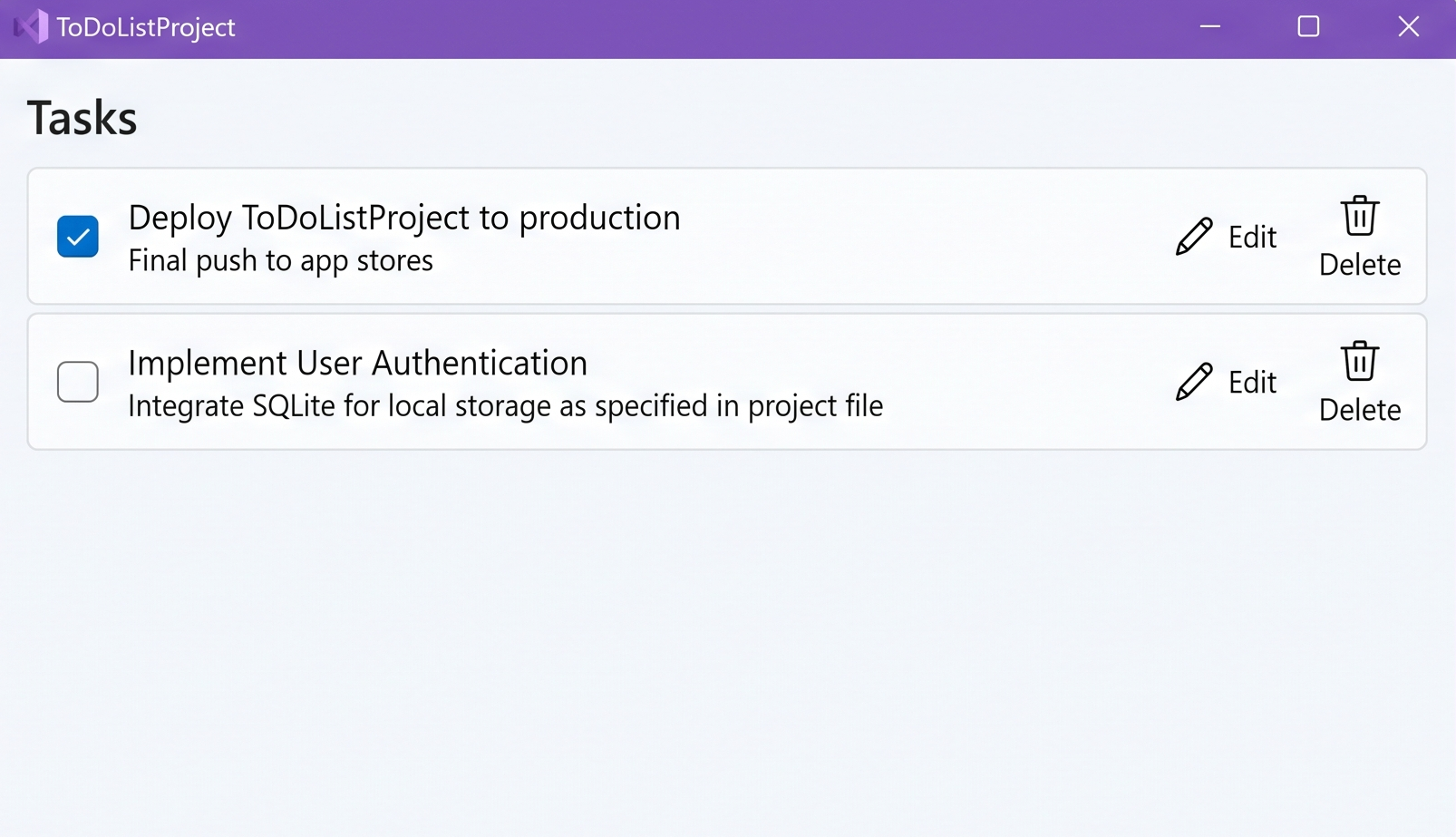Select the "Final push to app stores" description

tap(281, 261)
